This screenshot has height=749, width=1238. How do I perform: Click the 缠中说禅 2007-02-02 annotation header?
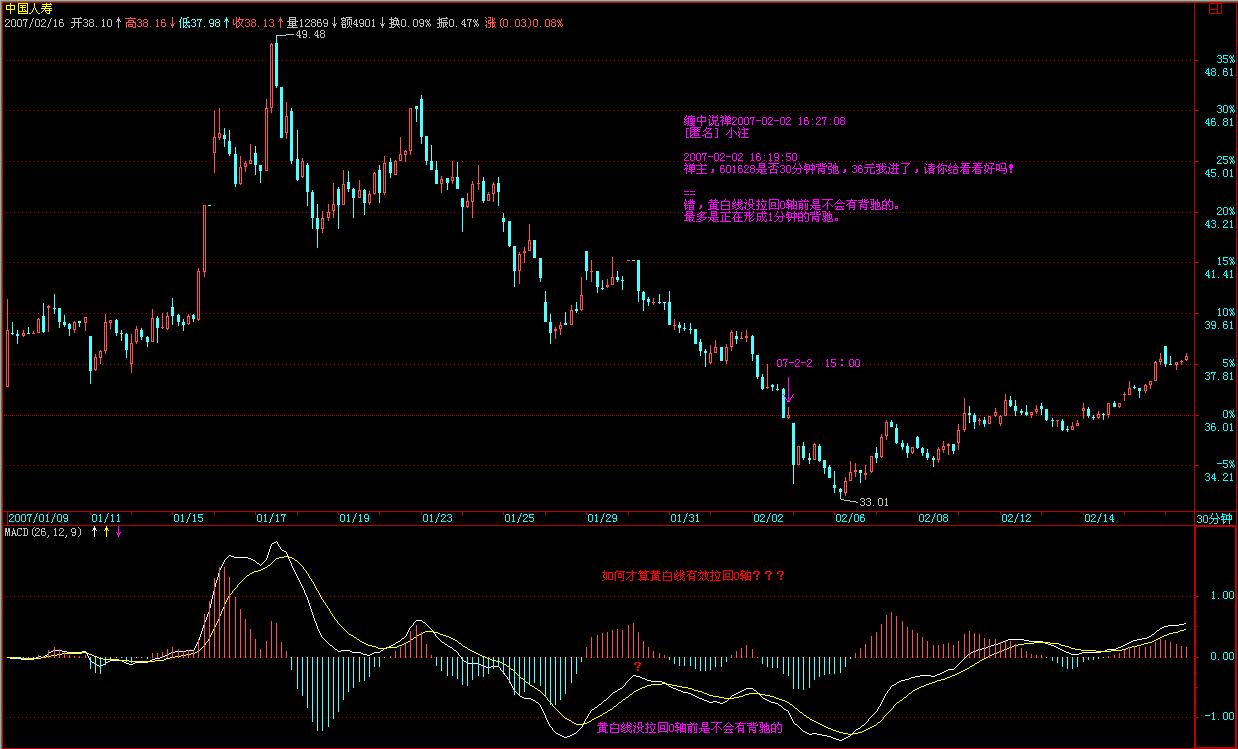click(764, 120)
